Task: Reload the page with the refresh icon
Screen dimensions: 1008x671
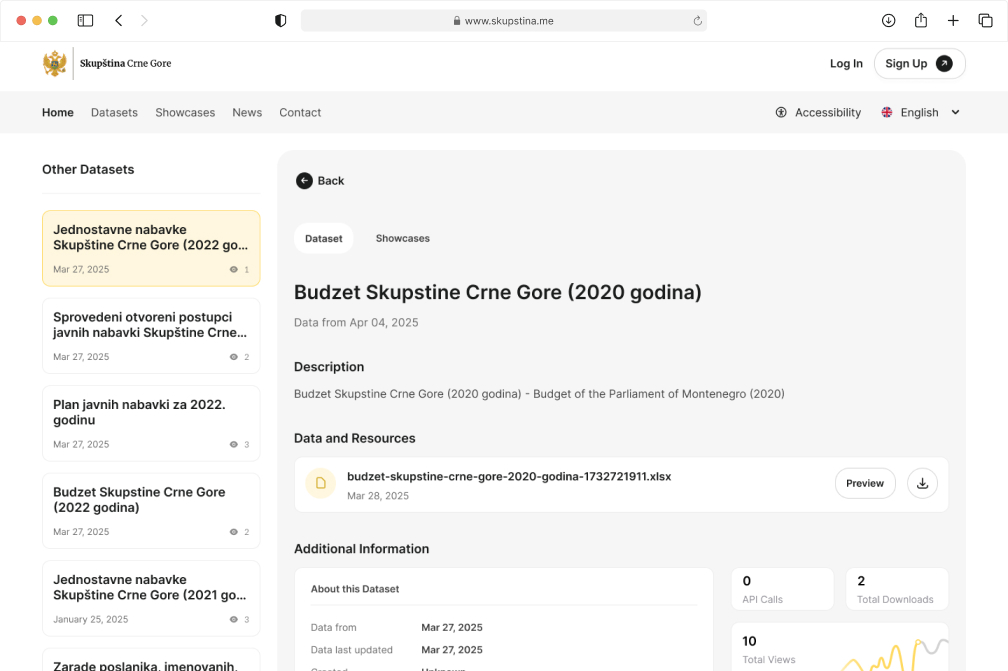Action: [697, 20]
